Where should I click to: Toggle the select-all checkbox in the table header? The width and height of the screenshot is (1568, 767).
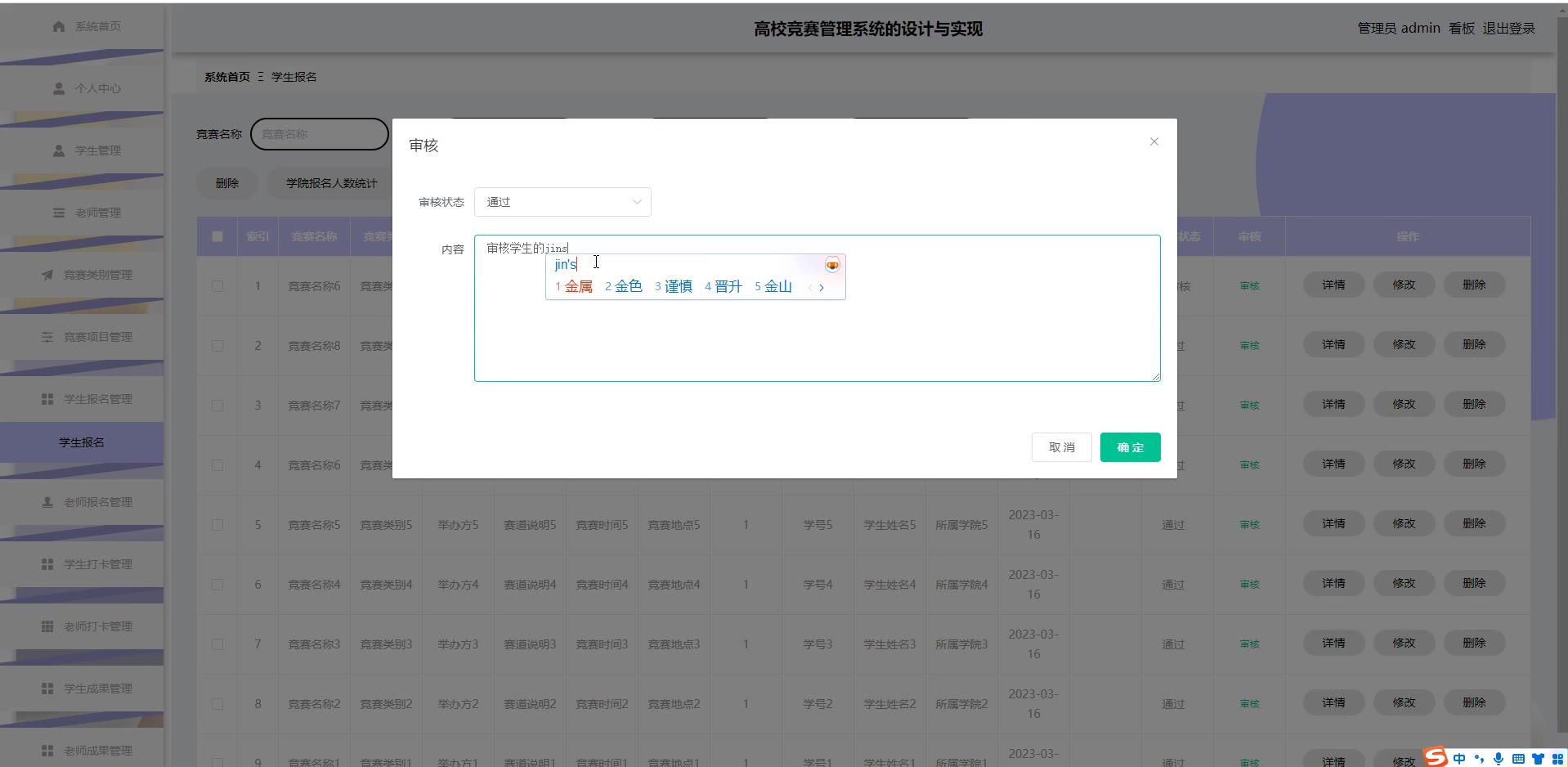coord(217,236)
